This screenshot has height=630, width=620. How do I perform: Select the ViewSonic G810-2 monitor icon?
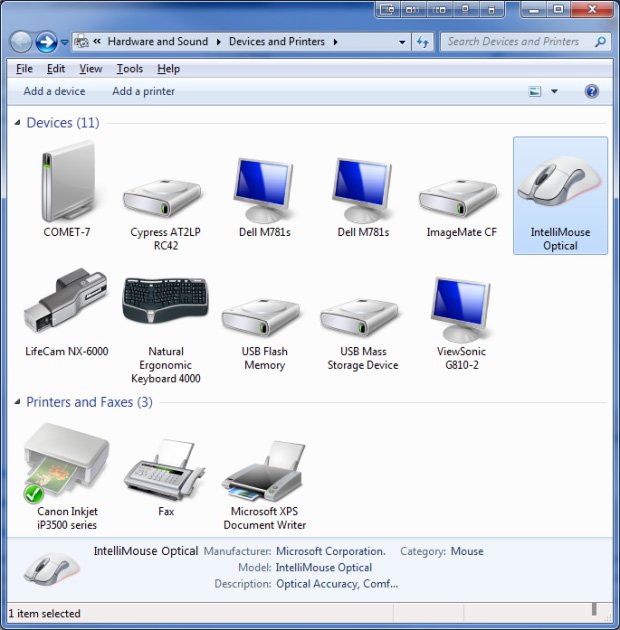coord(461,309)
